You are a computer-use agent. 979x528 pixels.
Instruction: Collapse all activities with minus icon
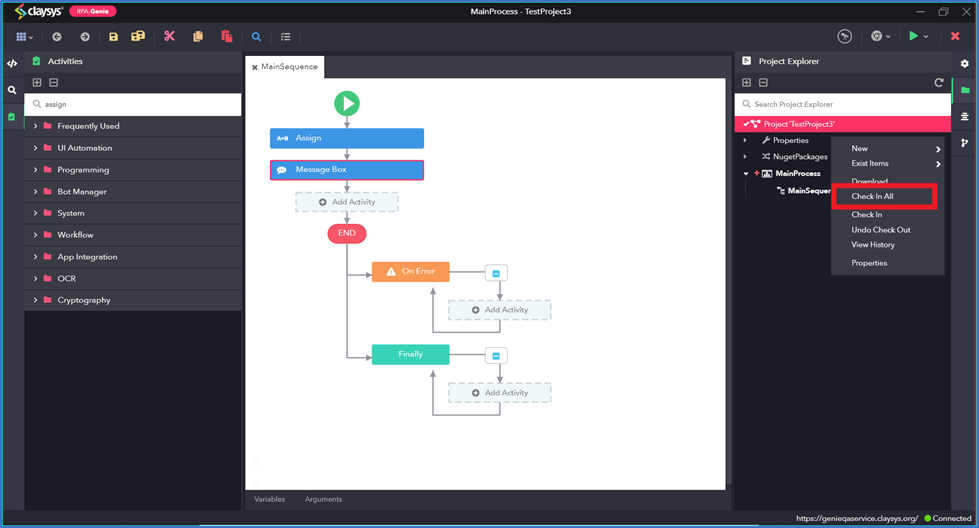tap(54, 82)
